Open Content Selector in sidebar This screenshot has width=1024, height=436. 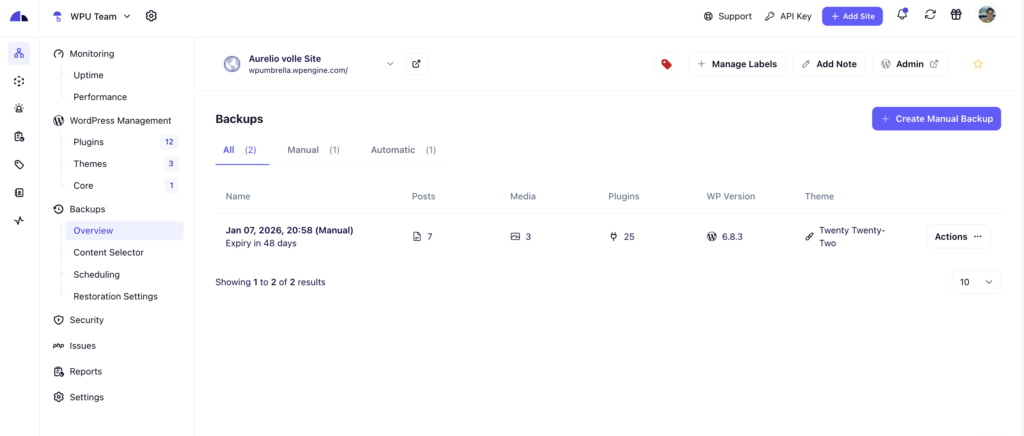tap(108, 253)
